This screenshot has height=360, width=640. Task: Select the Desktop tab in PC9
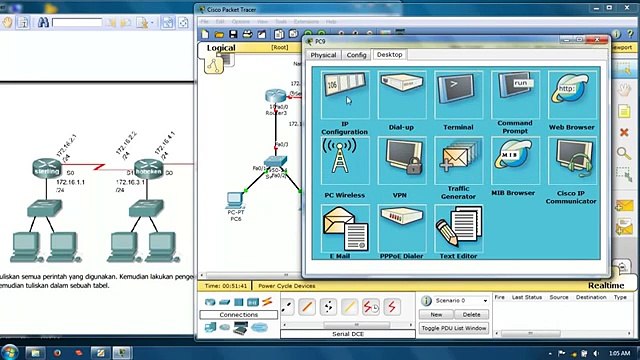(389, 54)
